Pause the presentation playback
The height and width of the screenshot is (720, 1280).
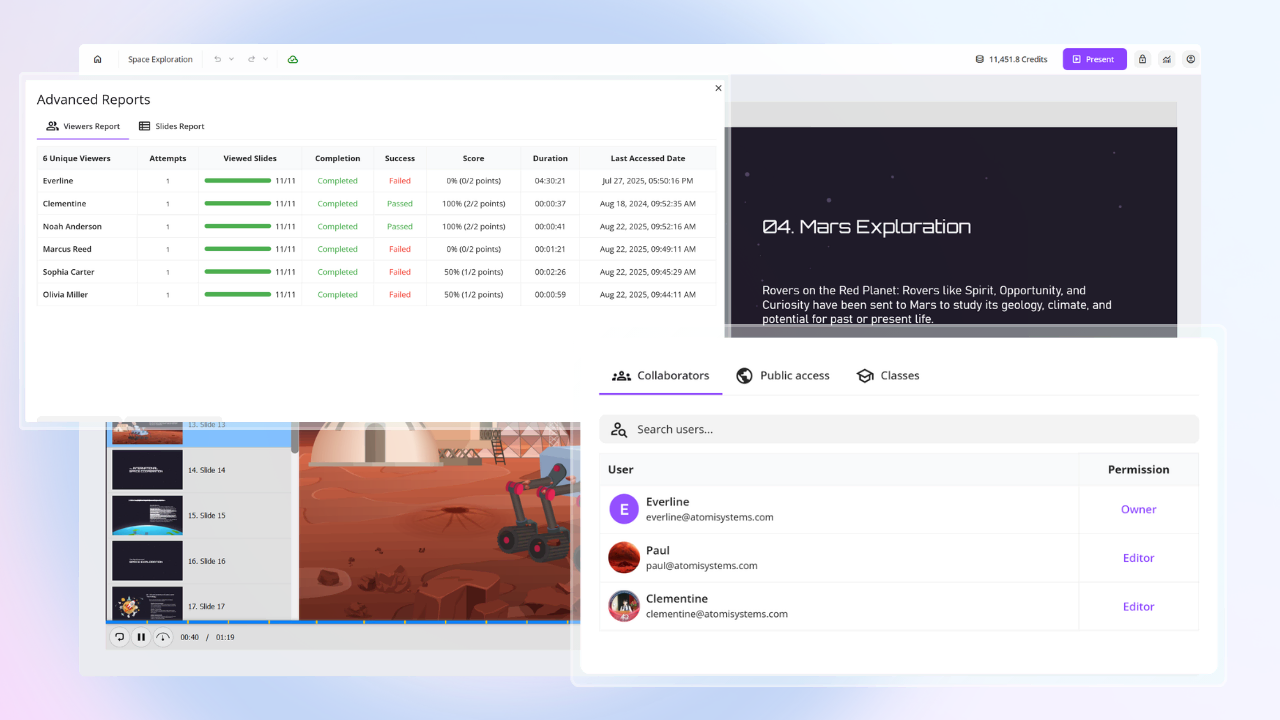[x=141, y=637]
